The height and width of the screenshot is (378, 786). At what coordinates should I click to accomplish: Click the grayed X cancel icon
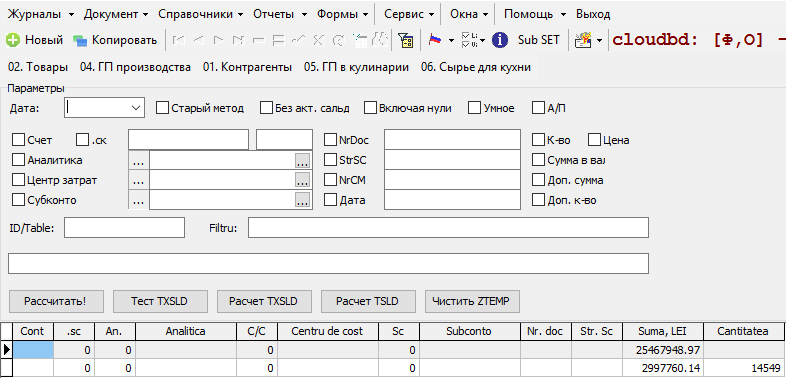coord(318,40)
